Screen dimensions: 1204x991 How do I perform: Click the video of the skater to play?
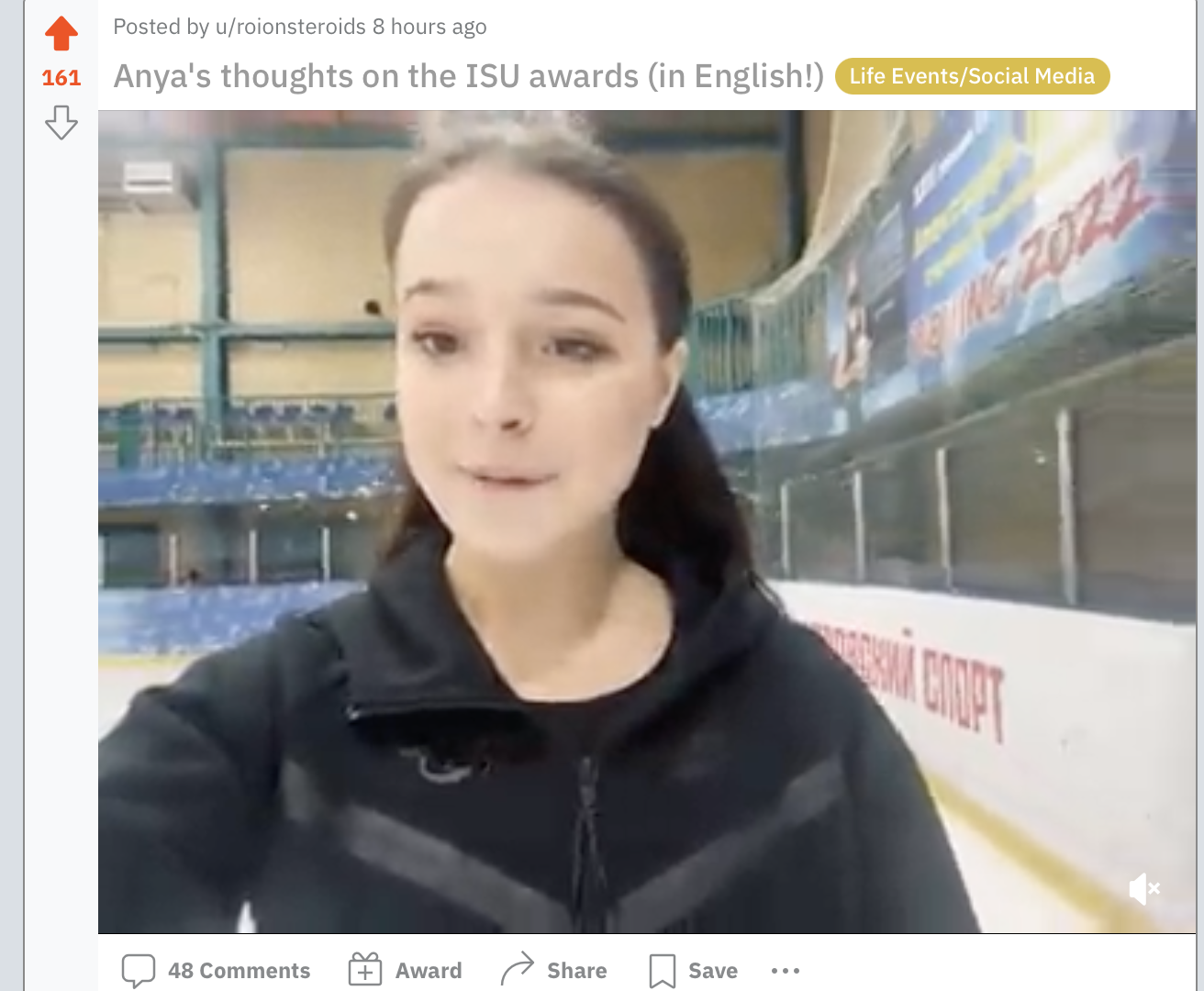[647, 521]
